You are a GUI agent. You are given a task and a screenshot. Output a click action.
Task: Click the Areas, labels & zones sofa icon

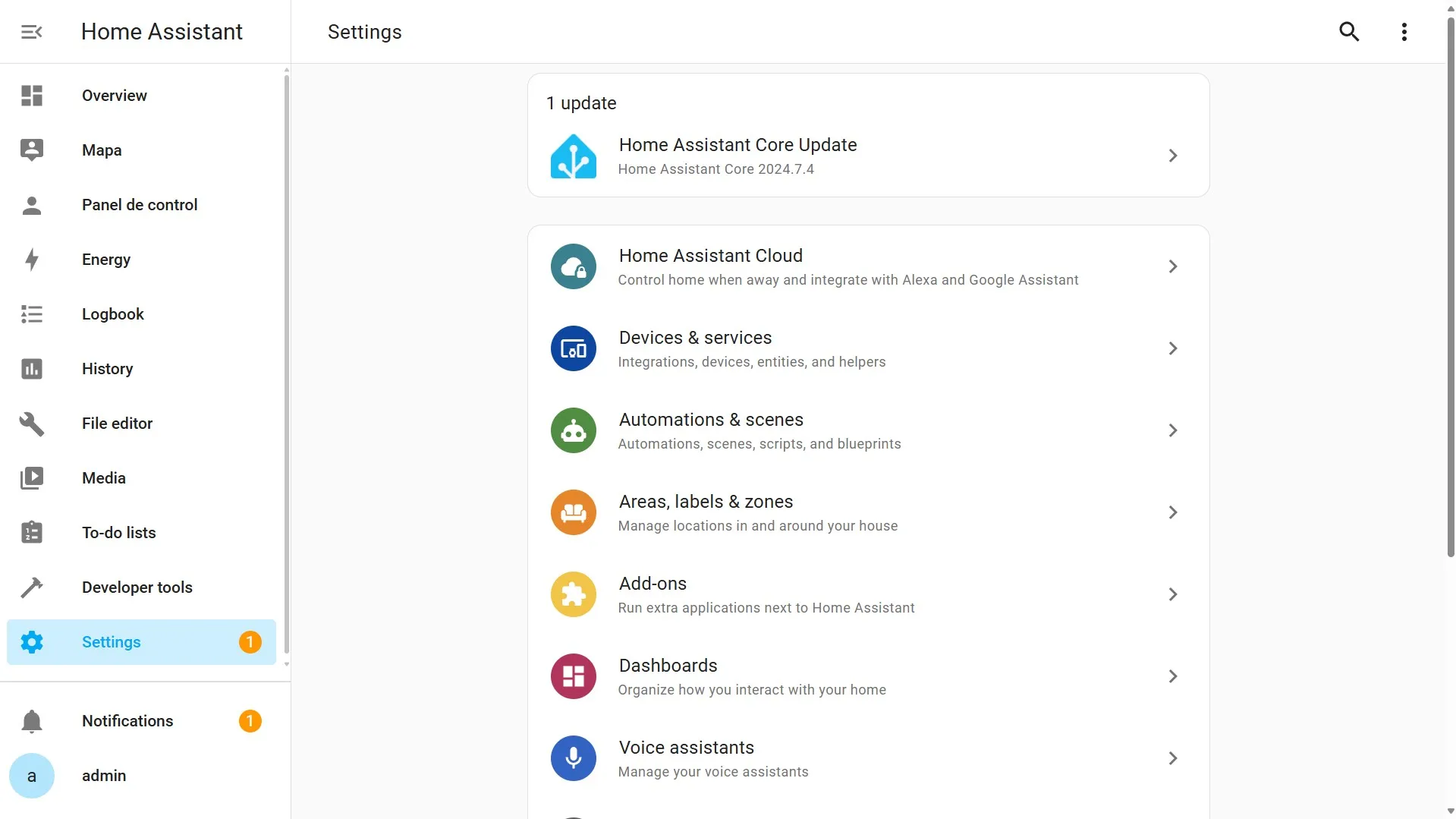[x=574, y=512]
